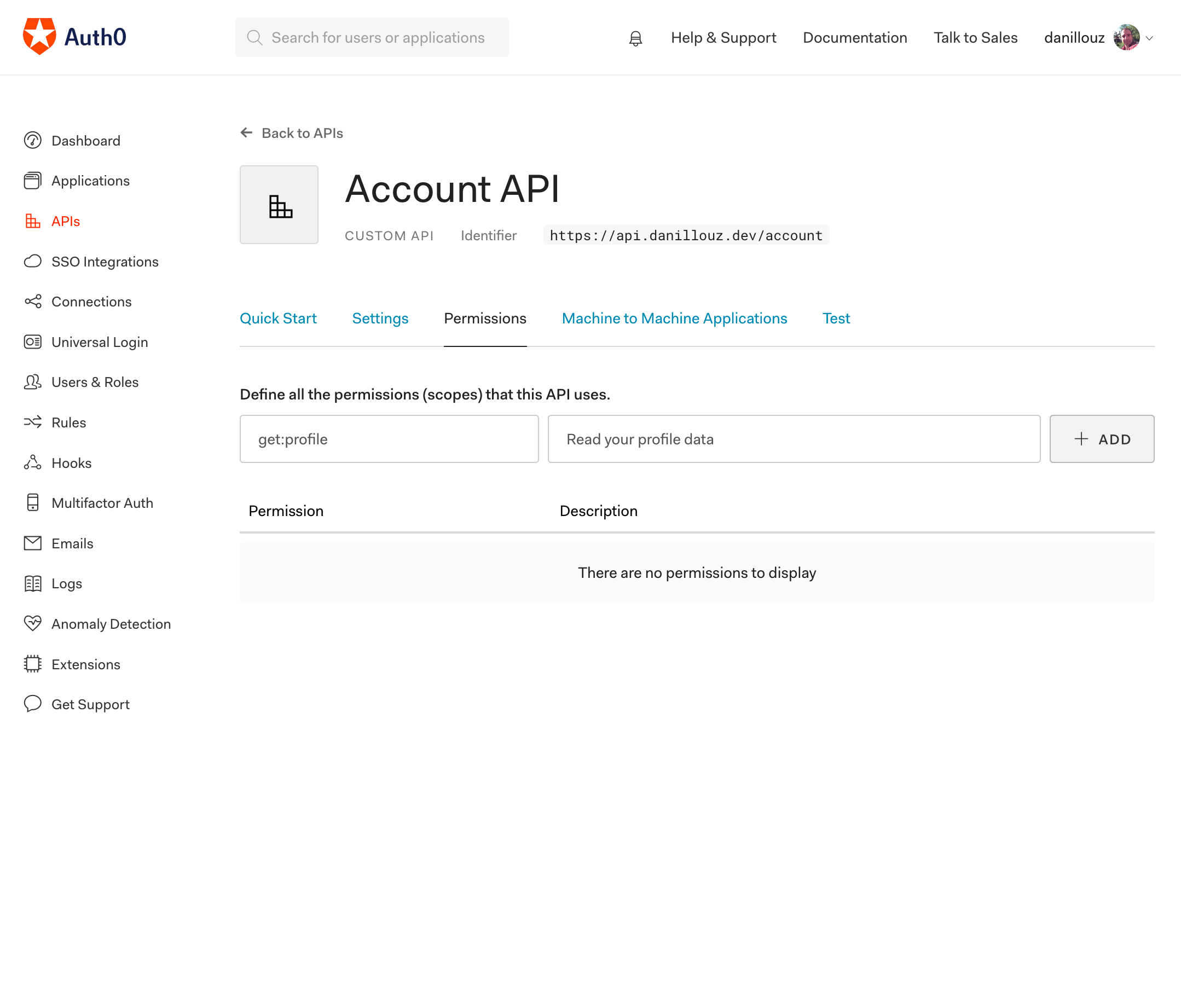Open the user avatar menu
This screenshot has height=1008, width=1181.
pyautogui.click(x=1126, y=38)
